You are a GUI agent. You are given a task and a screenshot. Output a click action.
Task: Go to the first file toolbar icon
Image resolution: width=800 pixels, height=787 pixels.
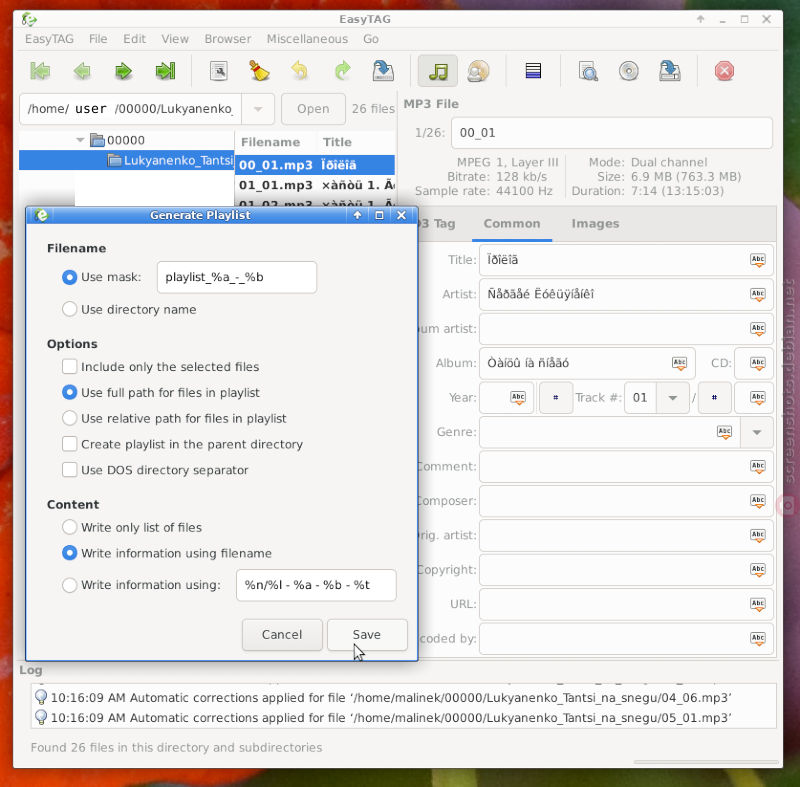(x=40, y=71)
